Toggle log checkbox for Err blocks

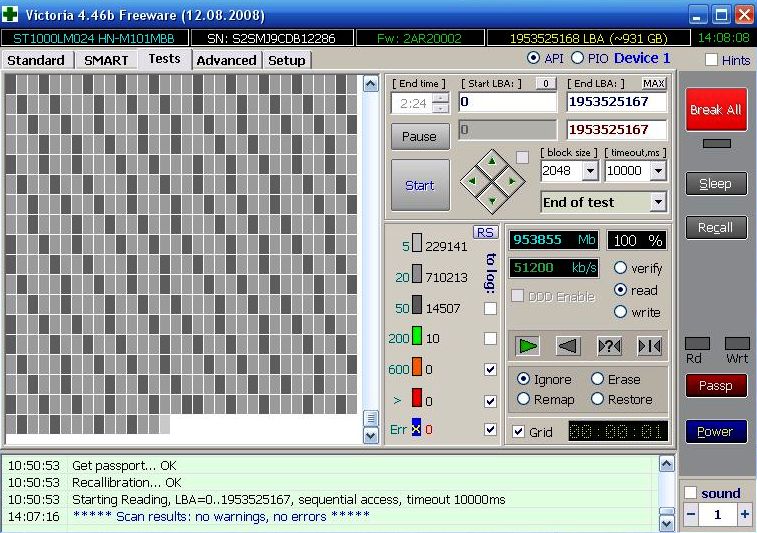coord(490,429)
